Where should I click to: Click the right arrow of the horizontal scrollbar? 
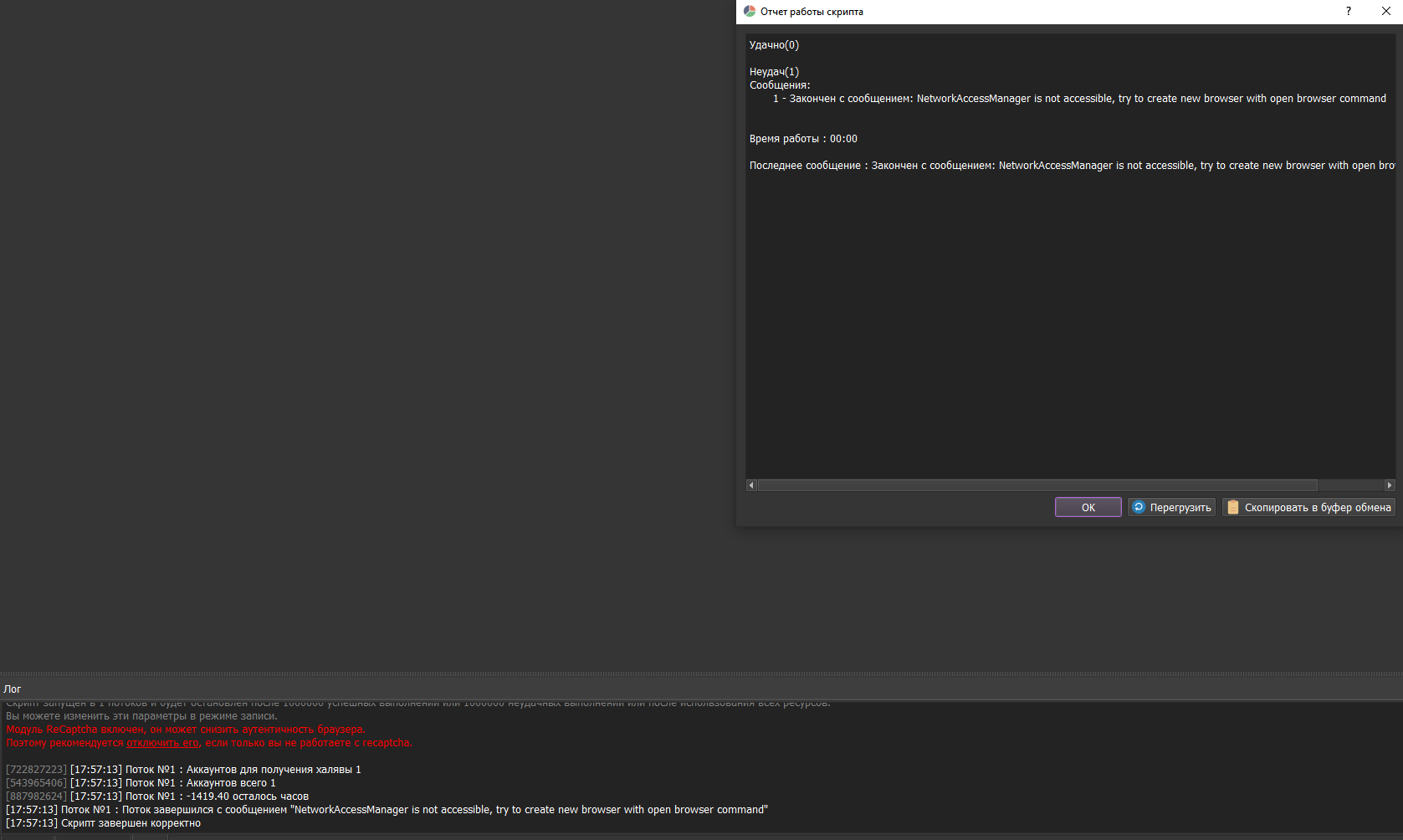(x=1390, y=484)
